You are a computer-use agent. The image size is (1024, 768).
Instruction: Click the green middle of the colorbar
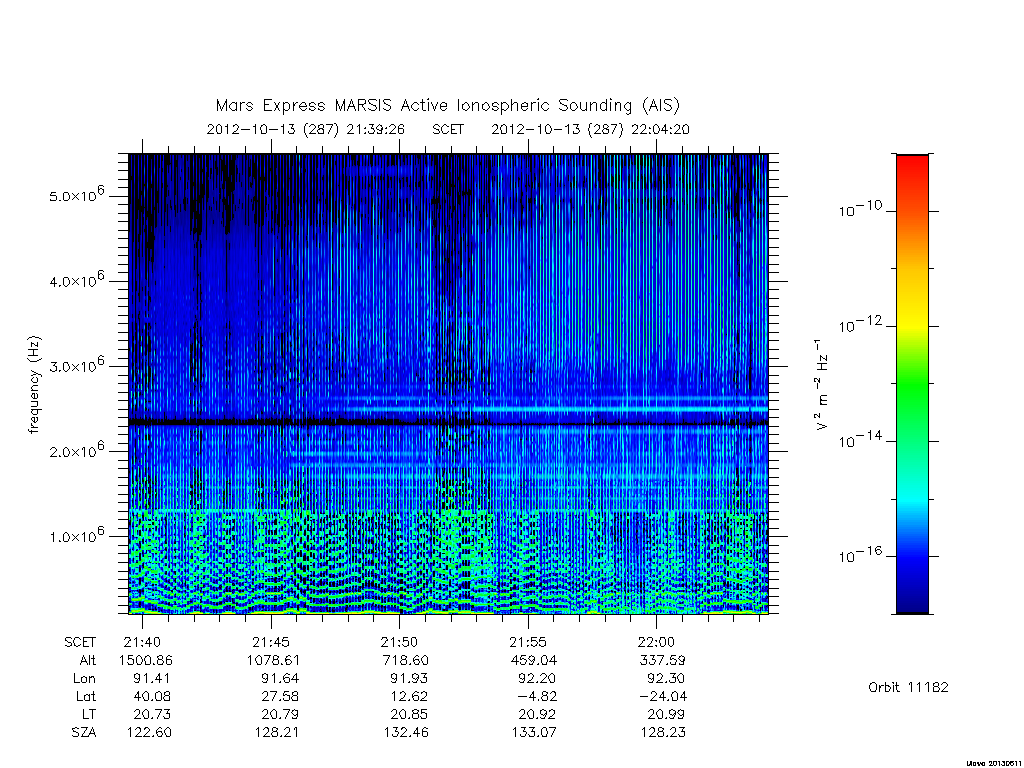tap(912, 385)
